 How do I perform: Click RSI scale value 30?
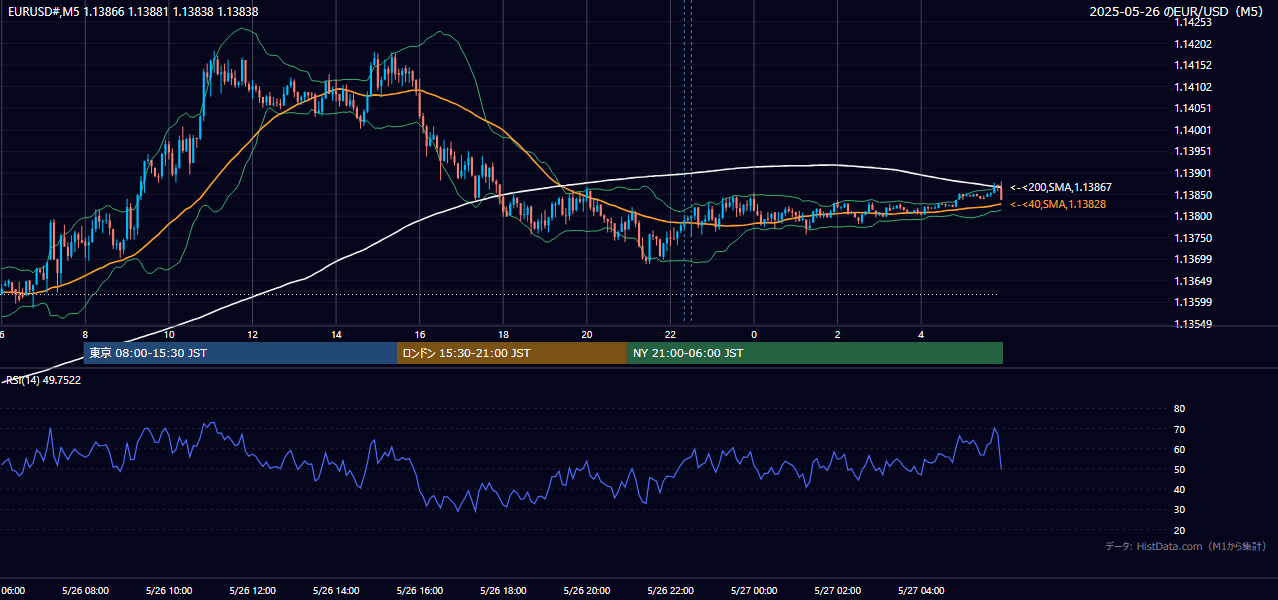coord(1179,510)
